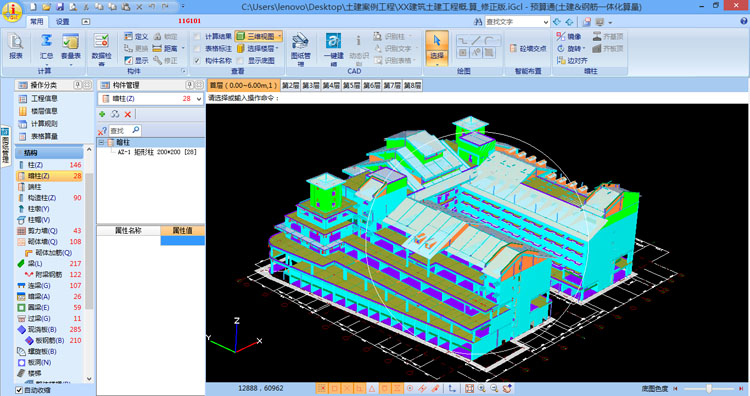Click the green plus add-component icon
The height and width of the screenshot is (396, 750).
[102, 114]
